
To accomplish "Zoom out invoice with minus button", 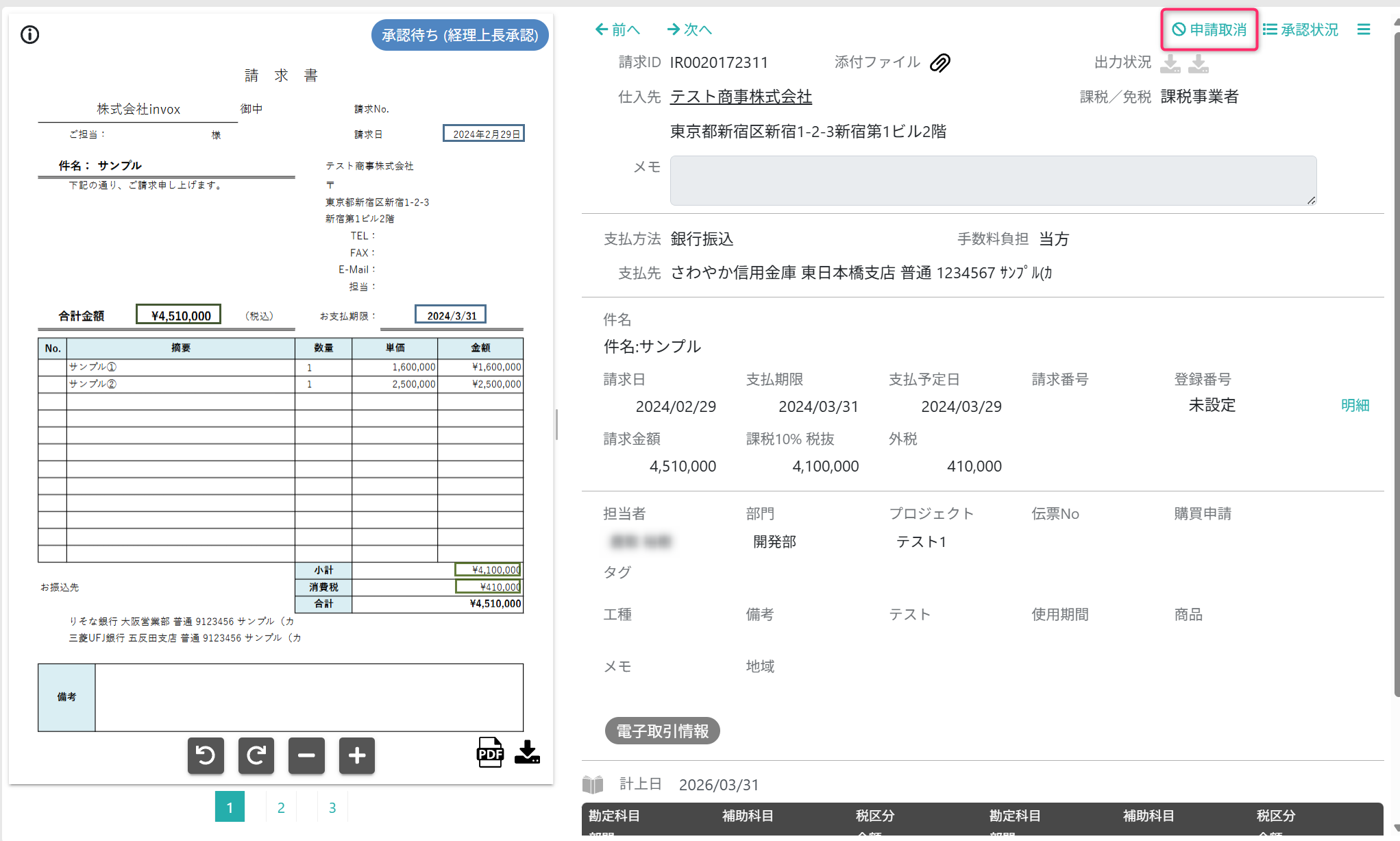I will (x=306, y=755).
